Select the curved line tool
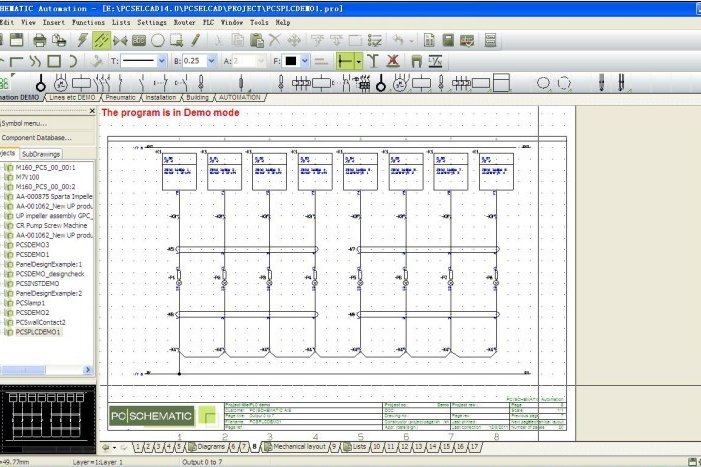The height and width of the screenshot is (467, 701). [35, 61]
